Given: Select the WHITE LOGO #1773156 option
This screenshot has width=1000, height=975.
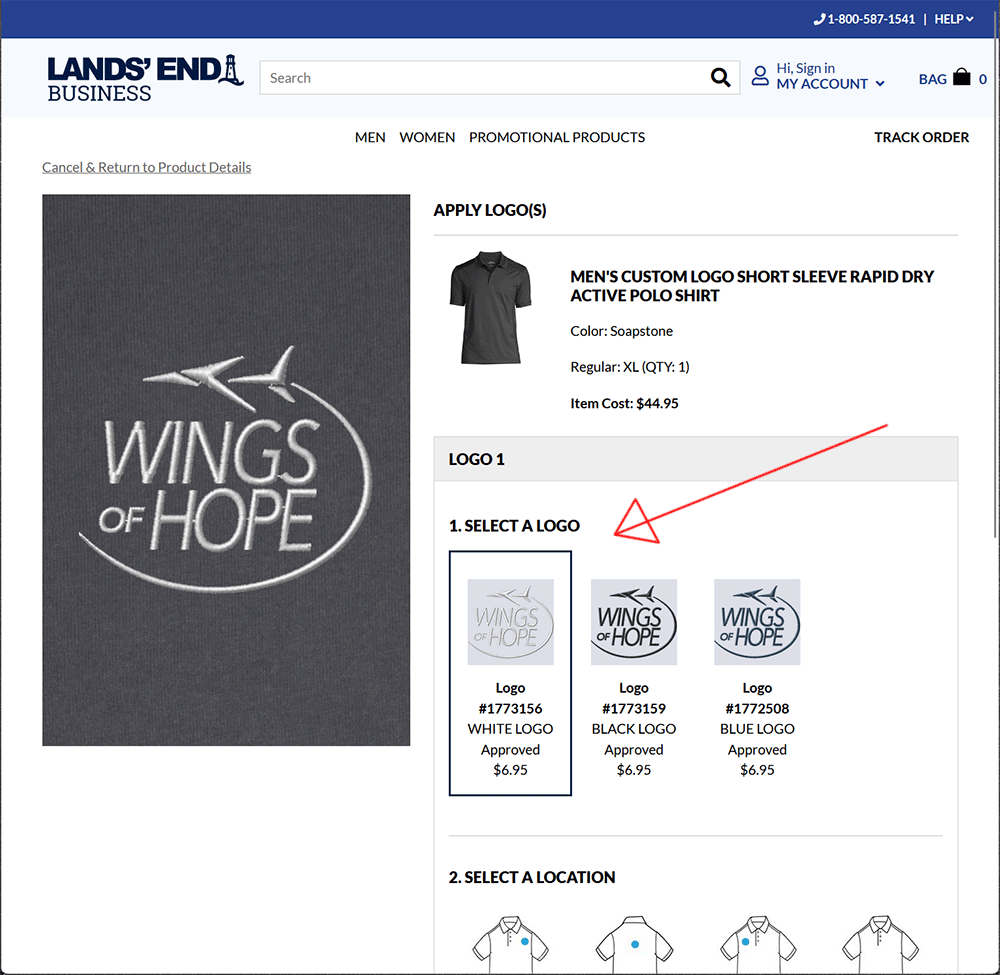Looking at the screenshot, I should pyautogui.click(x=510, y=673).
